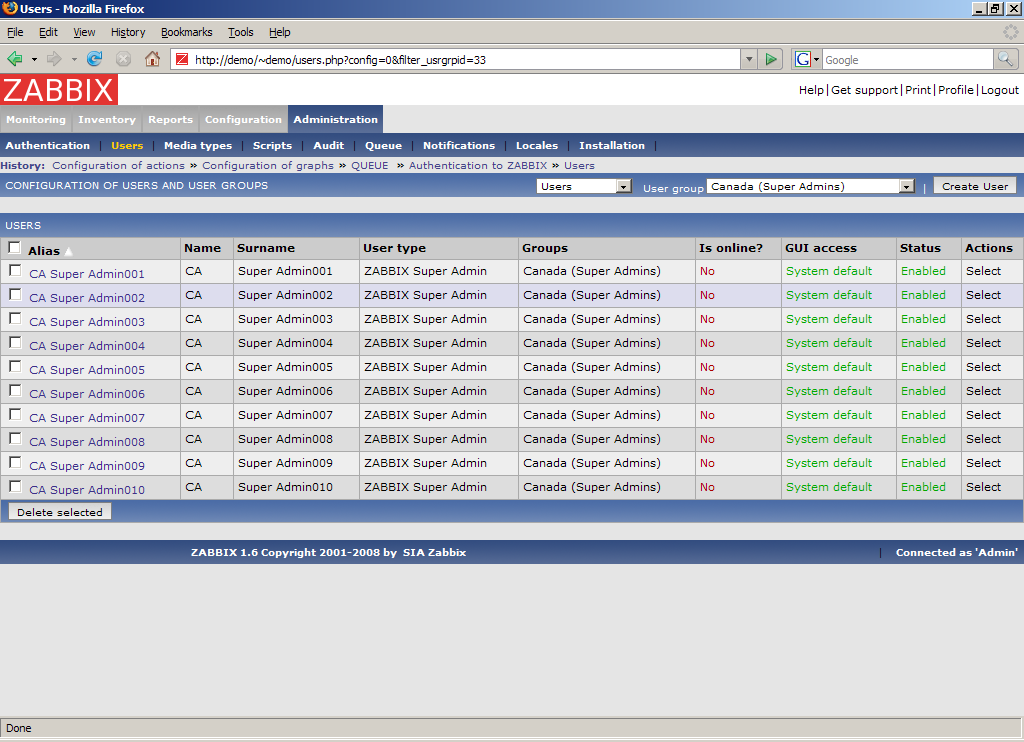Click the browser Forward arrow icon

(x=54, y=59)
